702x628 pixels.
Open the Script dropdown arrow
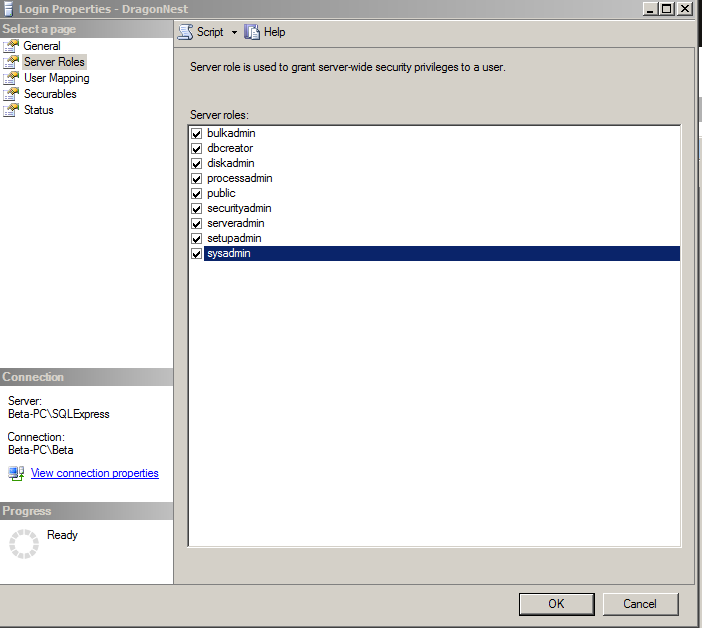234,32
